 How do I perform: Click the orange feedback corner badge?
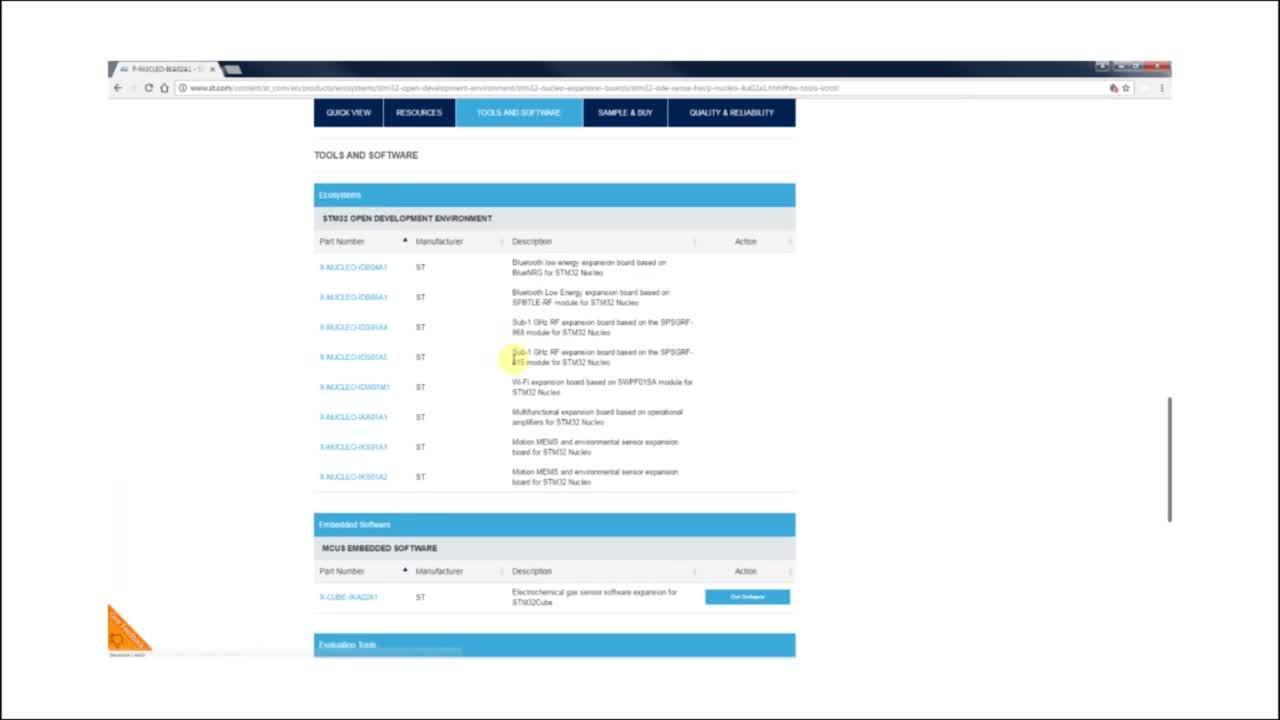click(125, 632)
